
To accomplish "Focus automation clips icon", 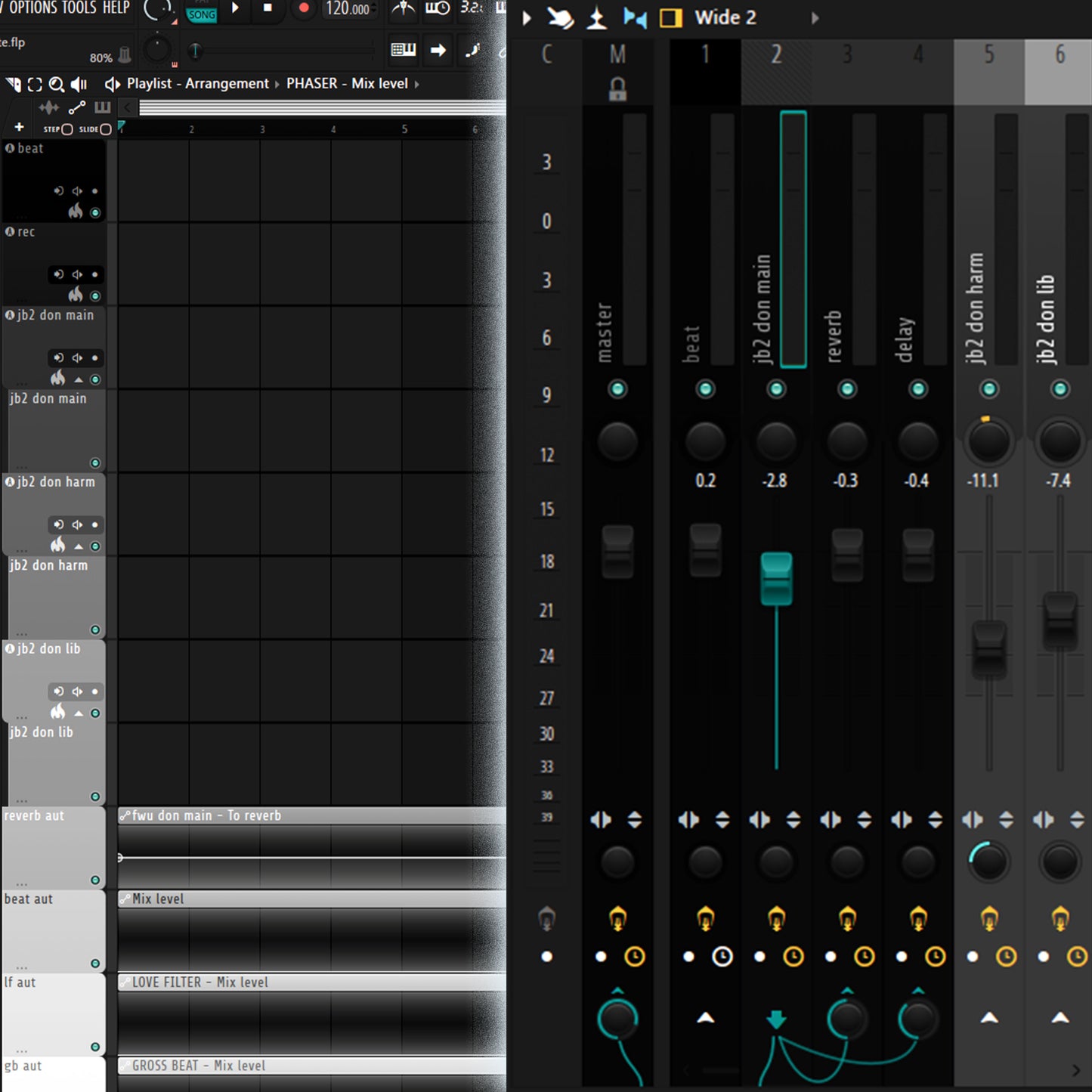I will tap(77, 107).
